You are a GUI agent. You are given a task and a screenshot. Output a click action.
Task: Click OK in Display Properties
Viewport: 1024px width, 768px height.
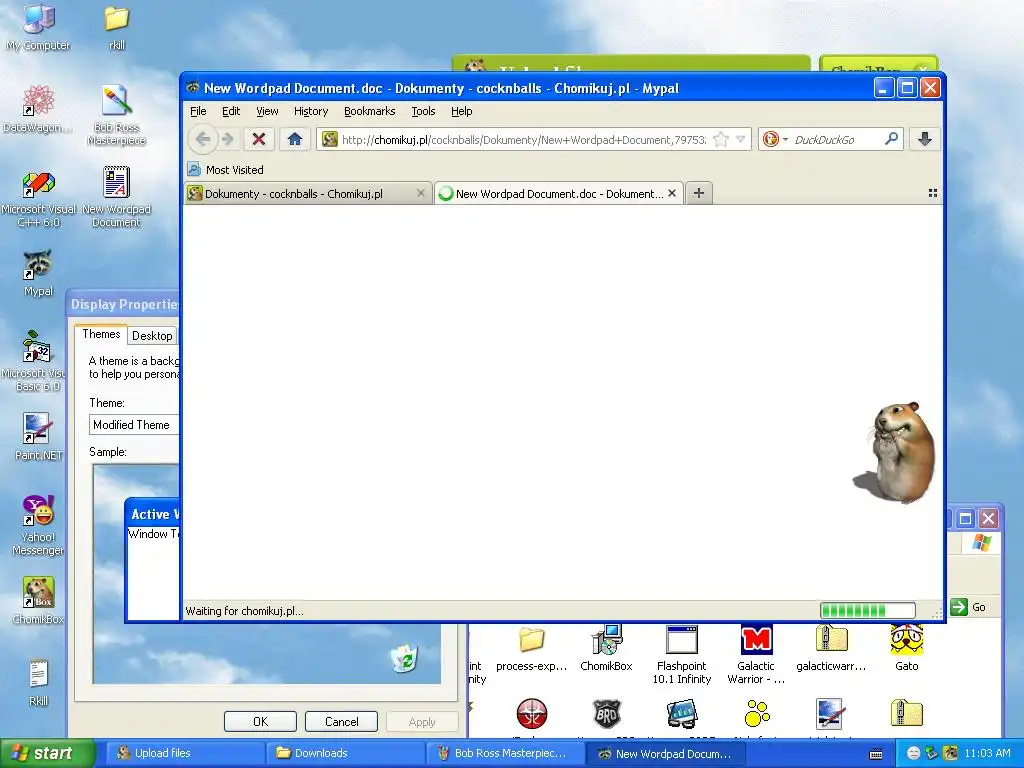click(x=260, y=722)
